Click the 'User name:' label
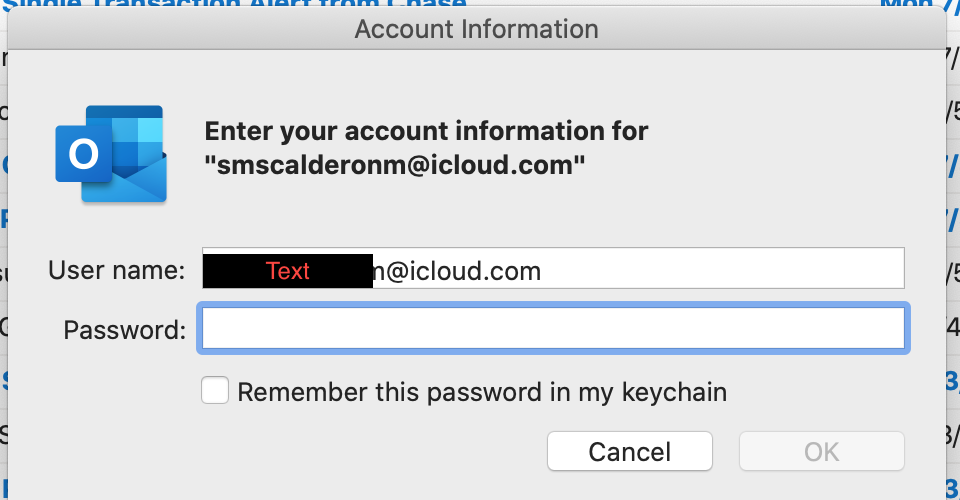This screenshot has width=960, height=500. (116, 271)
